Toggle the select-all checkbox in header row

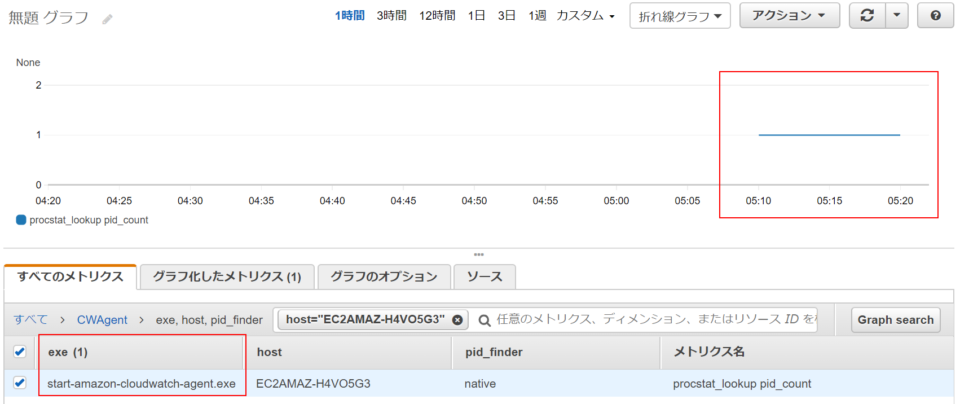(x=20, y=351)
